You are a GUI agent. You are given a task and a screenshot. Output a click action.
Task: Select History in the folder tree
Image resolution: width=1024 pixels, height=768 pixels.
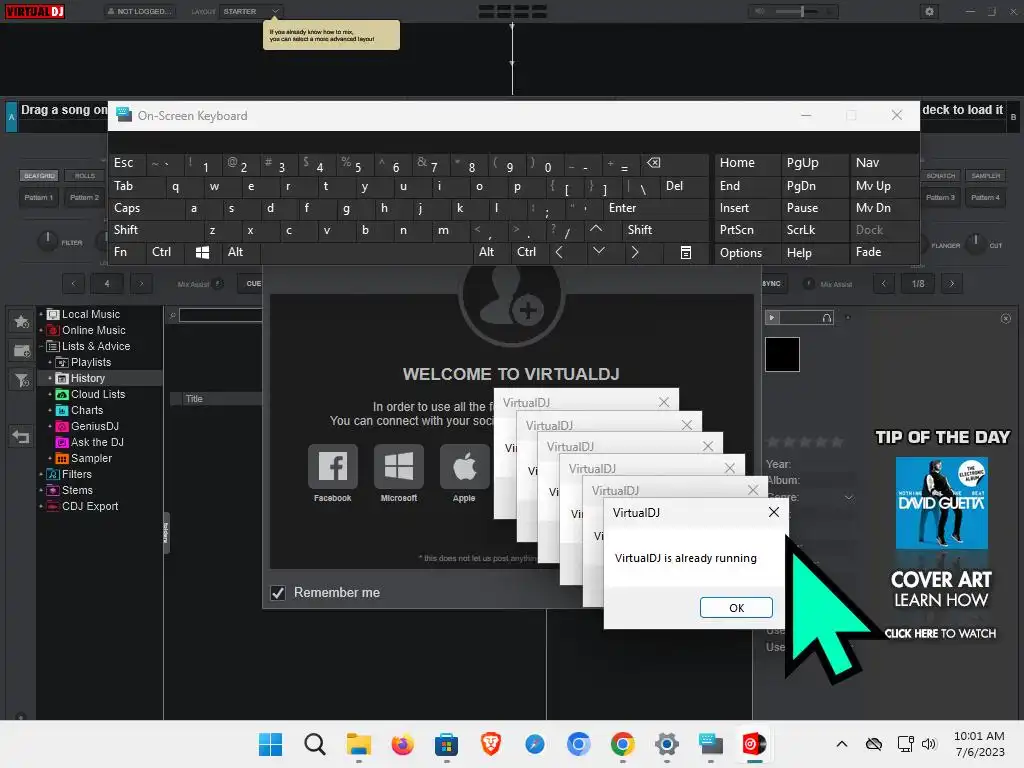coord(88,378)
